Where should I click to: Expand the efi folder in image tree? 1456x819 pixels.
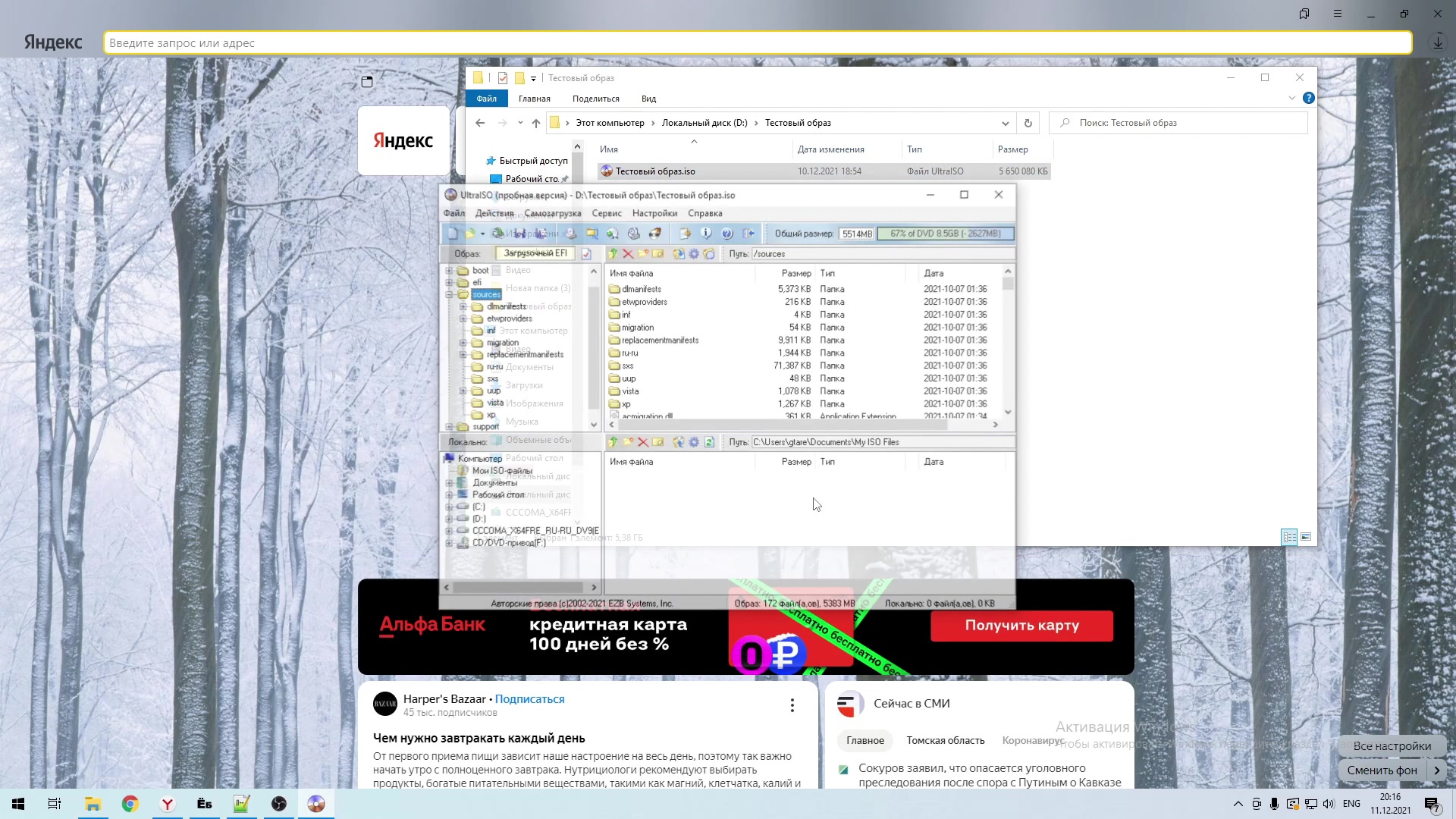(x=449, y=283)
